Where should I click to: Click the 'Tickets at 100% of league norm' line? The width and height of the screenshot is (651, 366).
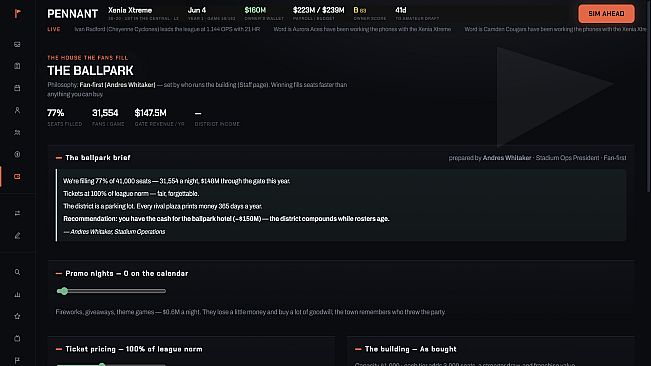(x=131, y=194)
